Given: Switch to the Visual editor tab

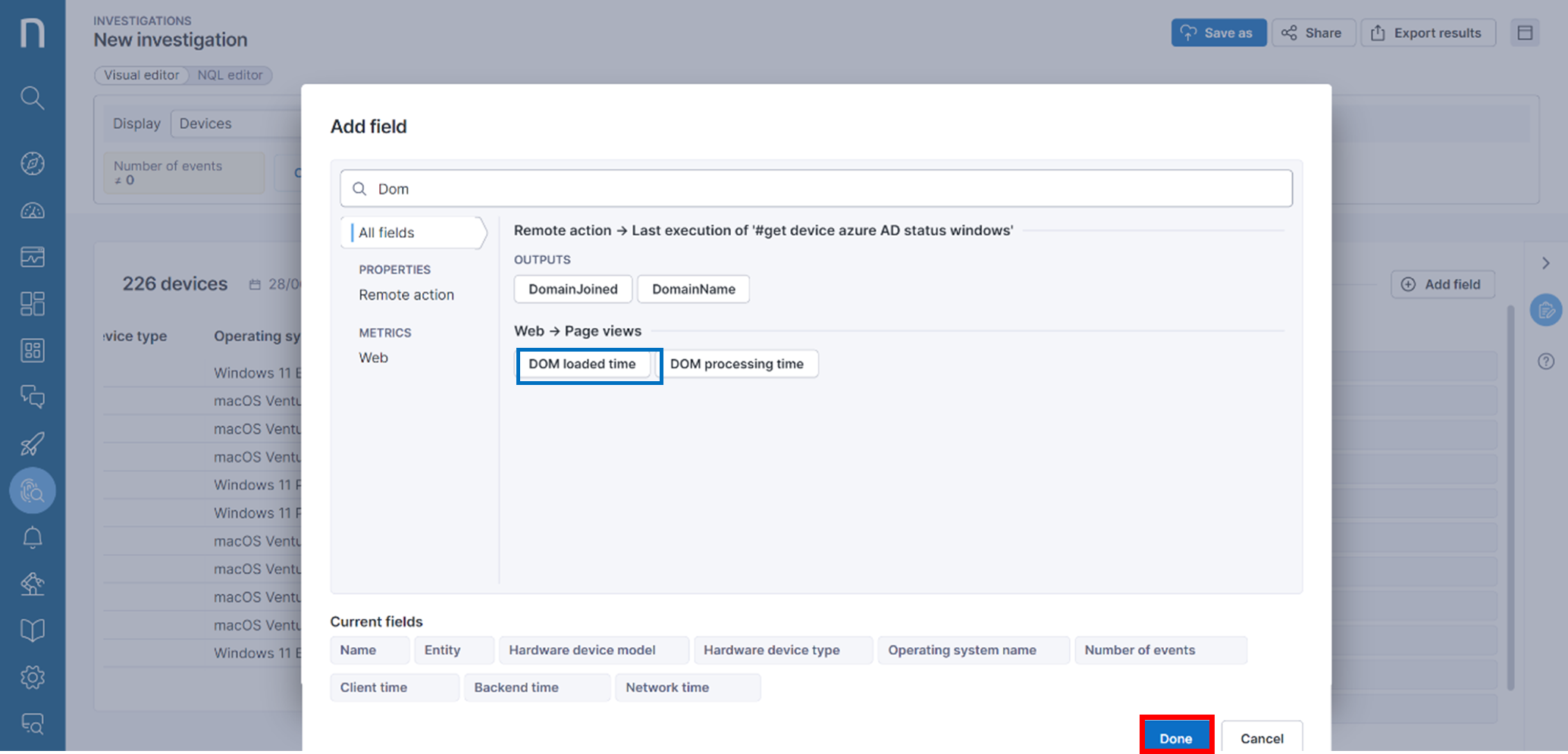Looking at the screenshot, I should 142,75.
